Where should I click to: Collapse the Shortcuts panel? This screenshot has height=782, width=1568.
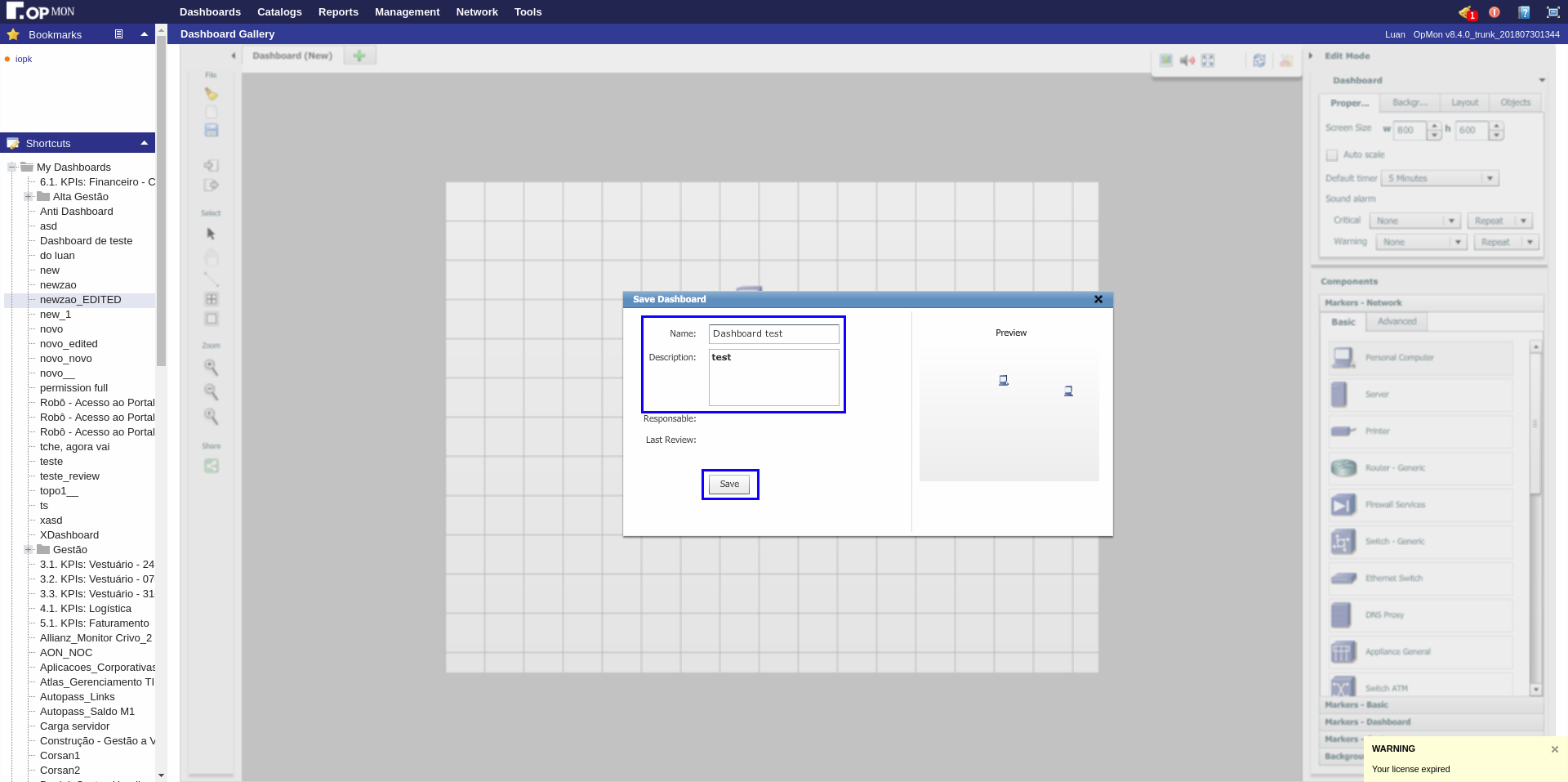(145, 143)
